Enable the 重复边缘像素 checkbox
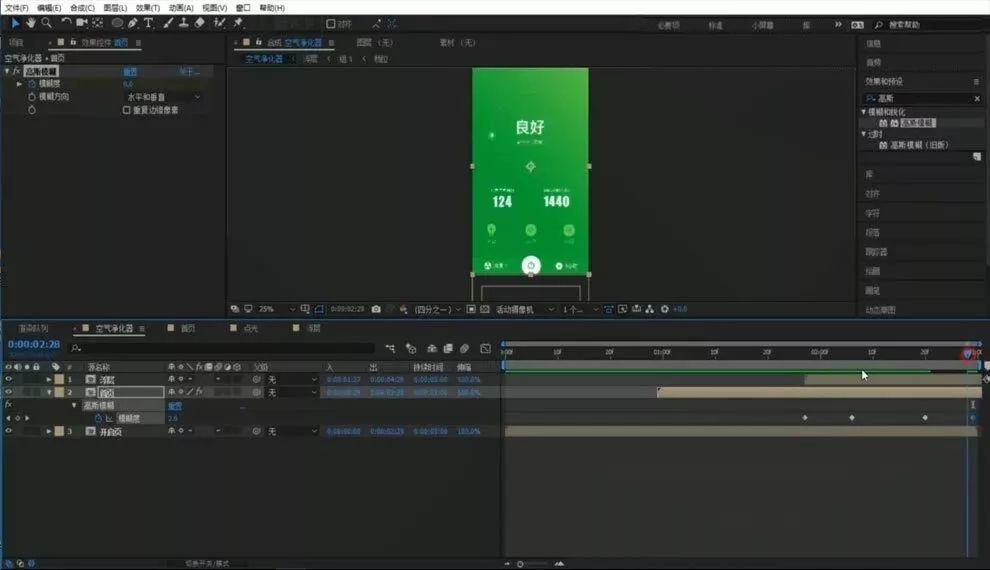The width and height of the screenshot is (990, 570). click(126, 110)
